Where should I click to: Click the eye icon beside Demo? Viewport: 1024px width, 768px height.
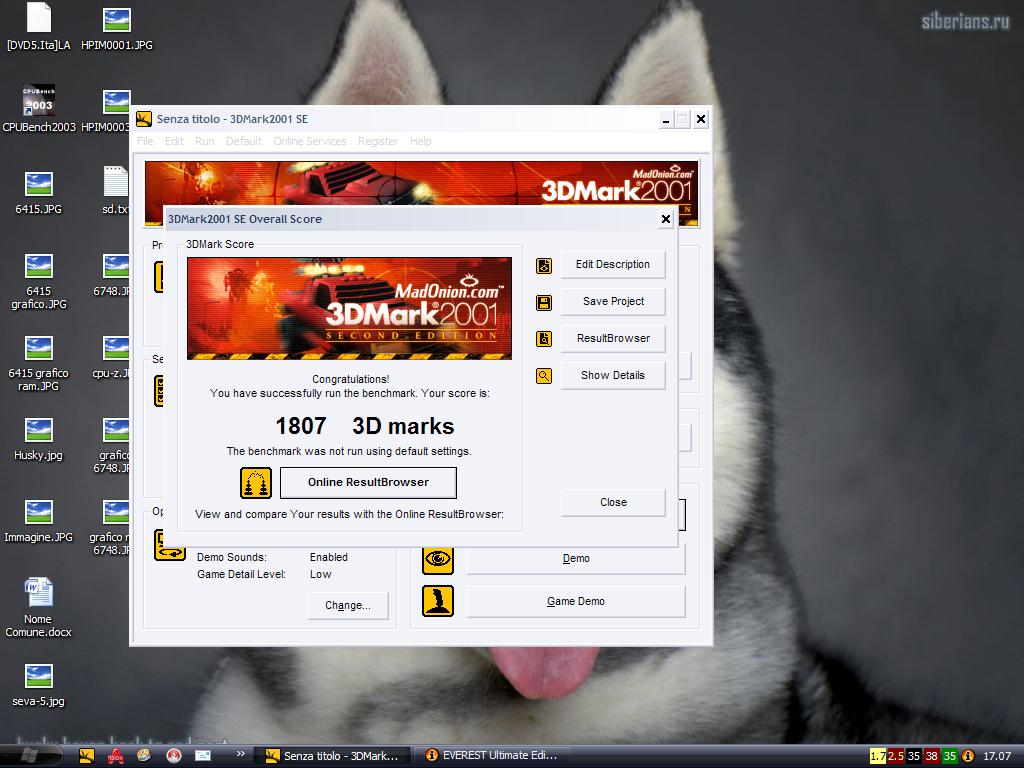tap(438, 559)
